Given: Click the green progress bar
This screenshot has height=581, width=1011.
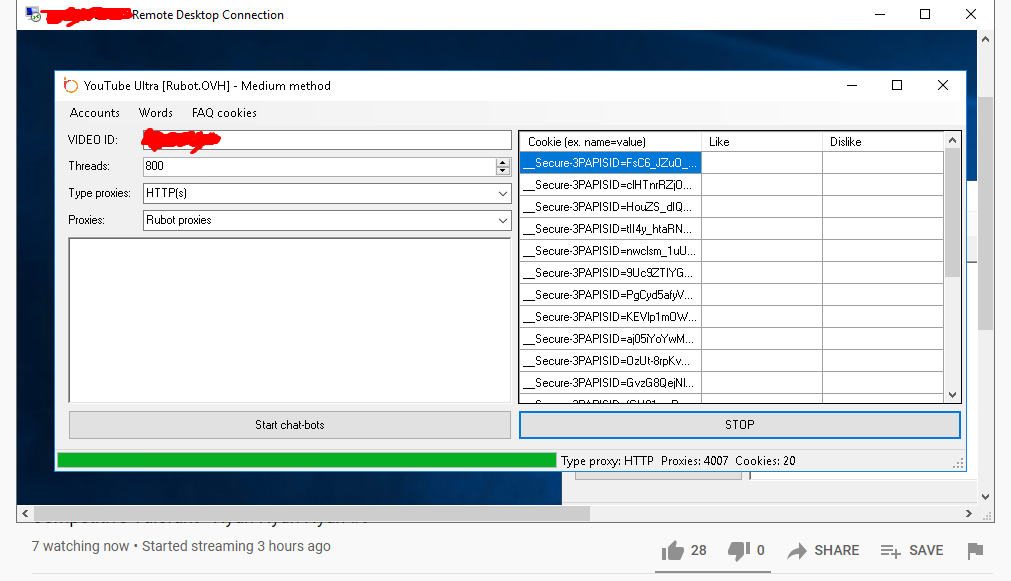Looking at the screenshot, I should tap(306, 461).
